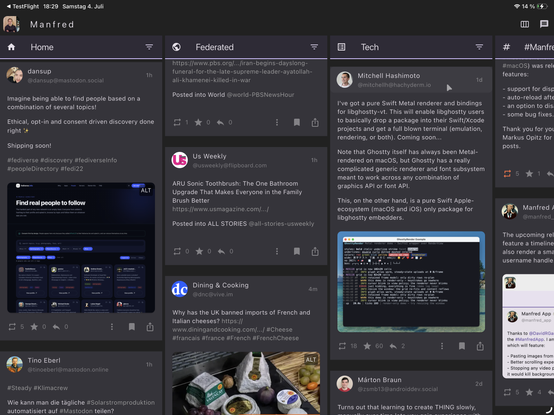Bookmark the Mitchell Hashimoto post
Screen dimensions: 554x415
coord(461,346)
